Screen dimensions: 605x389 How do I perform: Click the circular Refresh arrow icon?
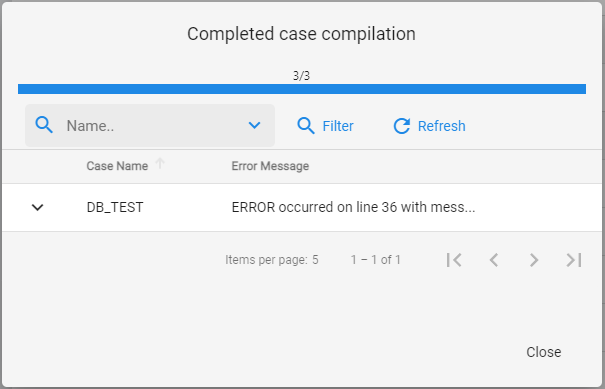coord(402,126)
